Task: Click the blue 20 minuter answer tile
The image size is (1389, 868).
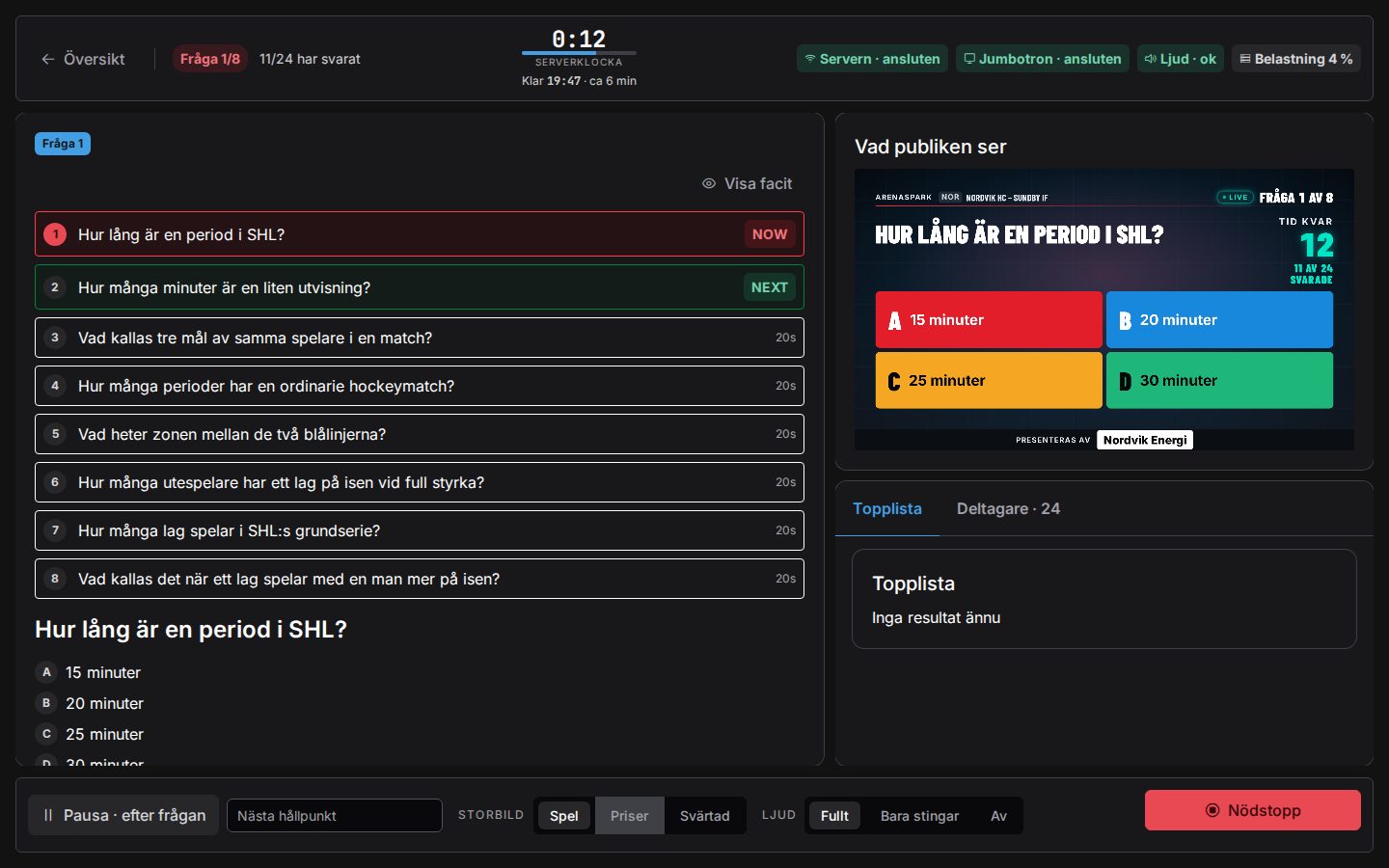Action: click(x=1219, y=319)
